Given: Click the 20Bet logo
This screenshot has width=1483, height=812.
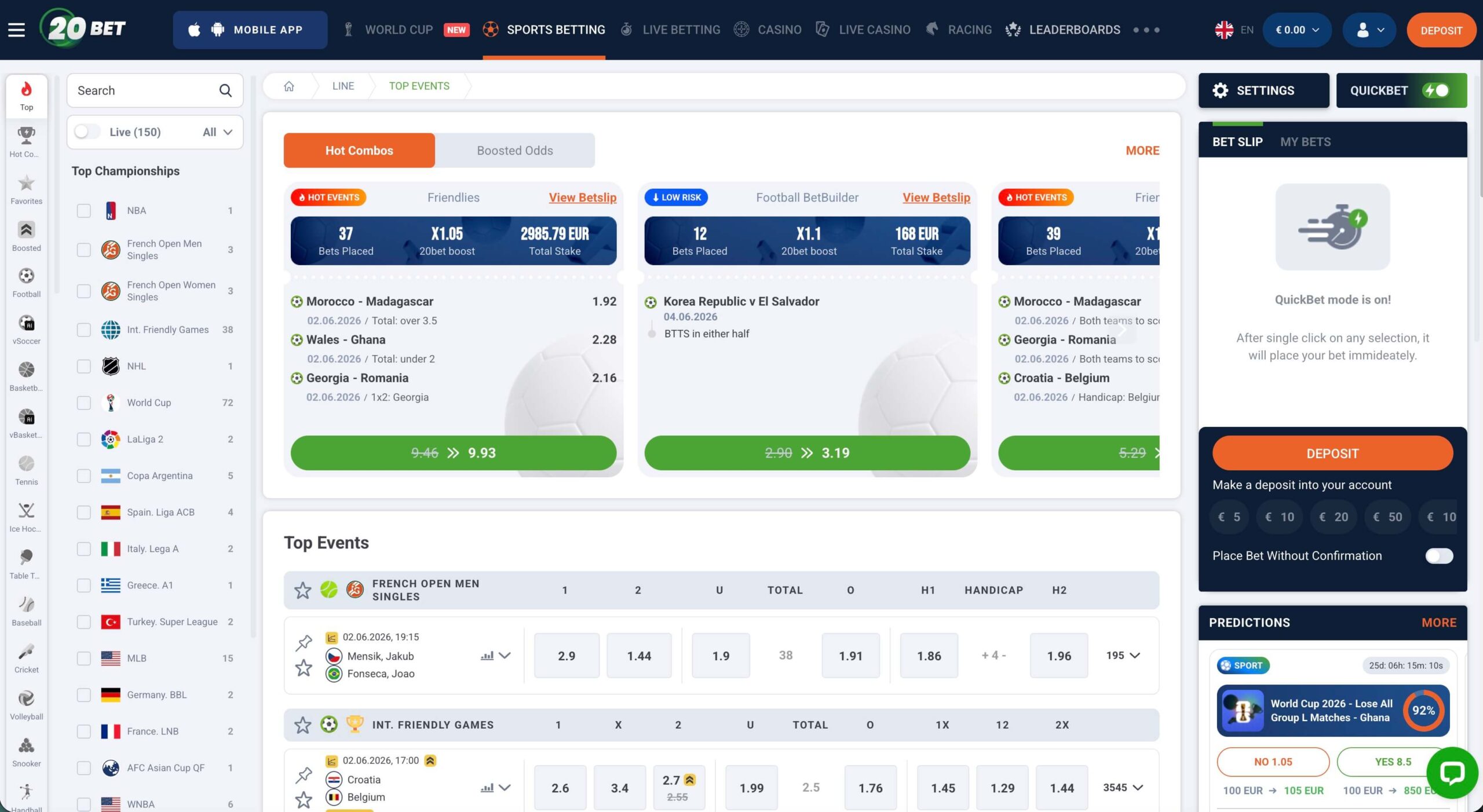Looking at the screenshot, I should (x=82, y=28).
